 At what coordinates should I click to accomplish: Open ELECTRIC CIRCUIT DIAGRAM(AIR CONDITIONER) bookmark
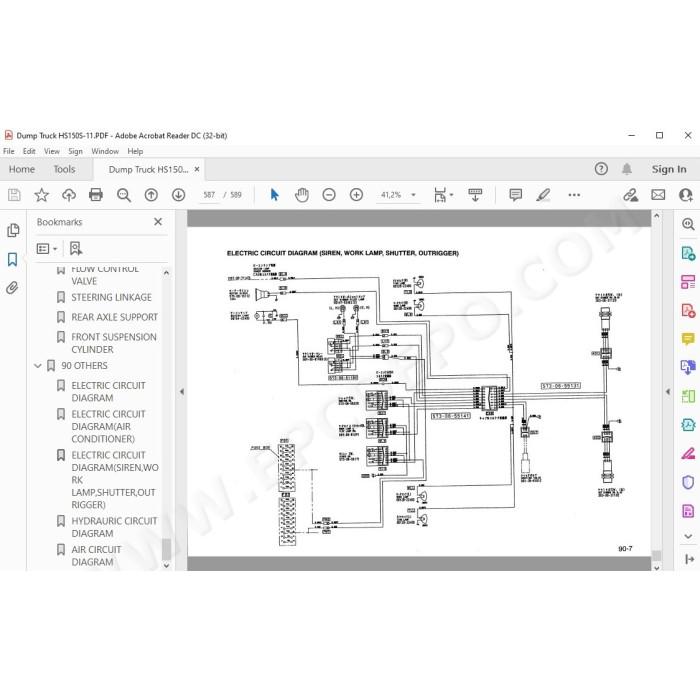(108, 427)
